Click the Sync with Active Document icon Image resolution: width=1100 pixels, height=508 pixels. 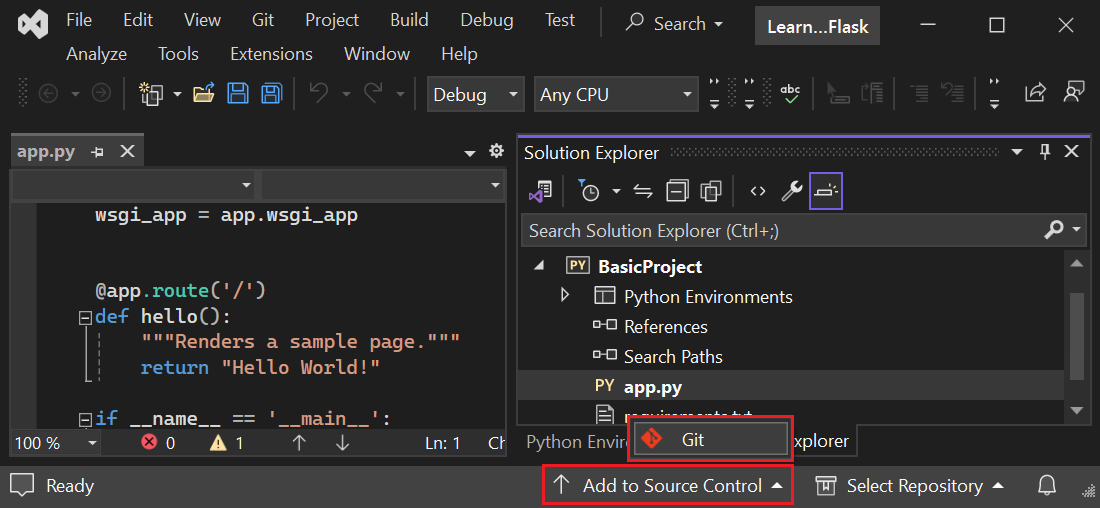643,191
